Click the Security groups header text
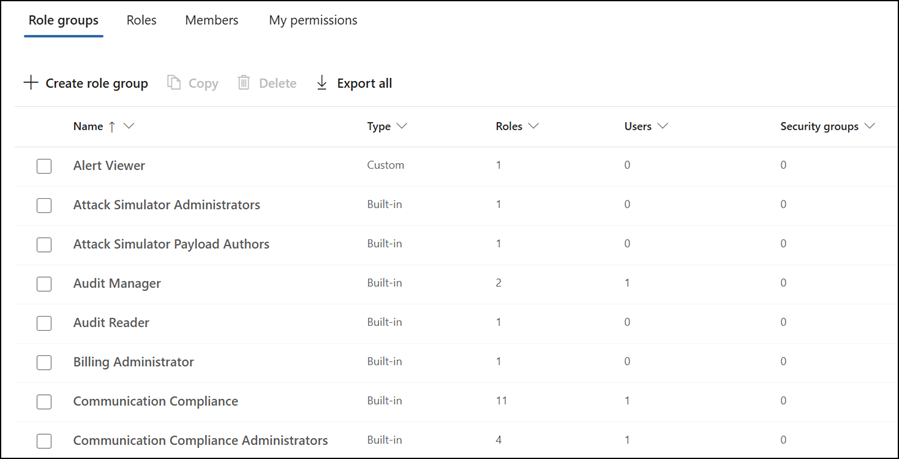This screenshot has height=459, width=900. (819, 126)
